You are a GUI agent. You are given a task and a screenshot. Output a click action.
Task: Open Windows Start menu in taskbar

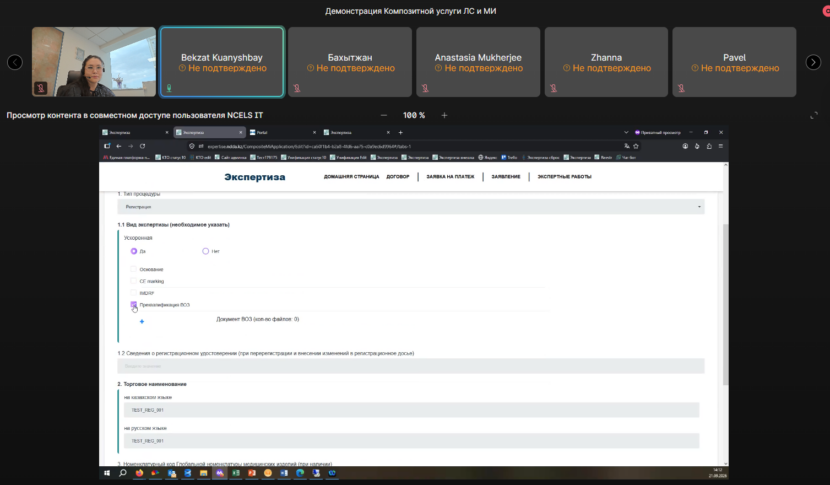pyautogui.click(x=107, y=473)
